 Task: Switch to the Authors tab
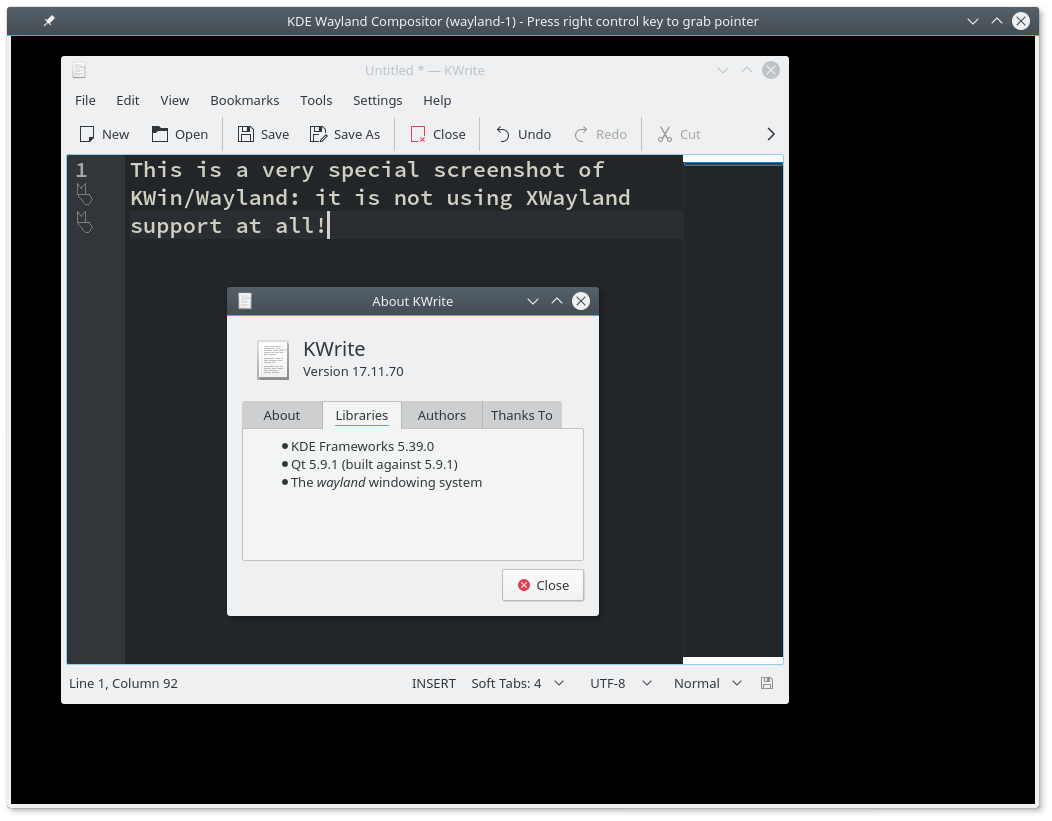point(441,415)
